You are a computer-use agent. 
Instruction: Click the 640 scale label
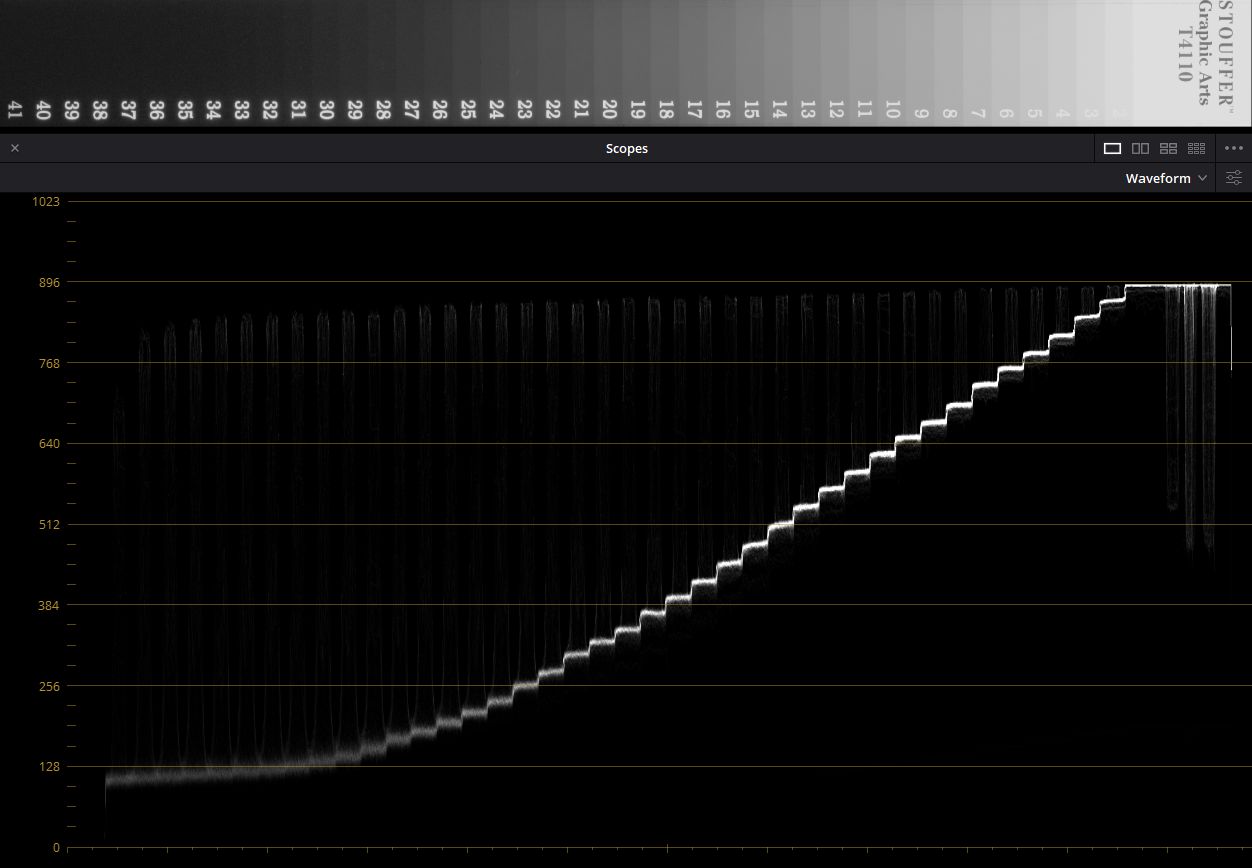click(x=49, y=444)
